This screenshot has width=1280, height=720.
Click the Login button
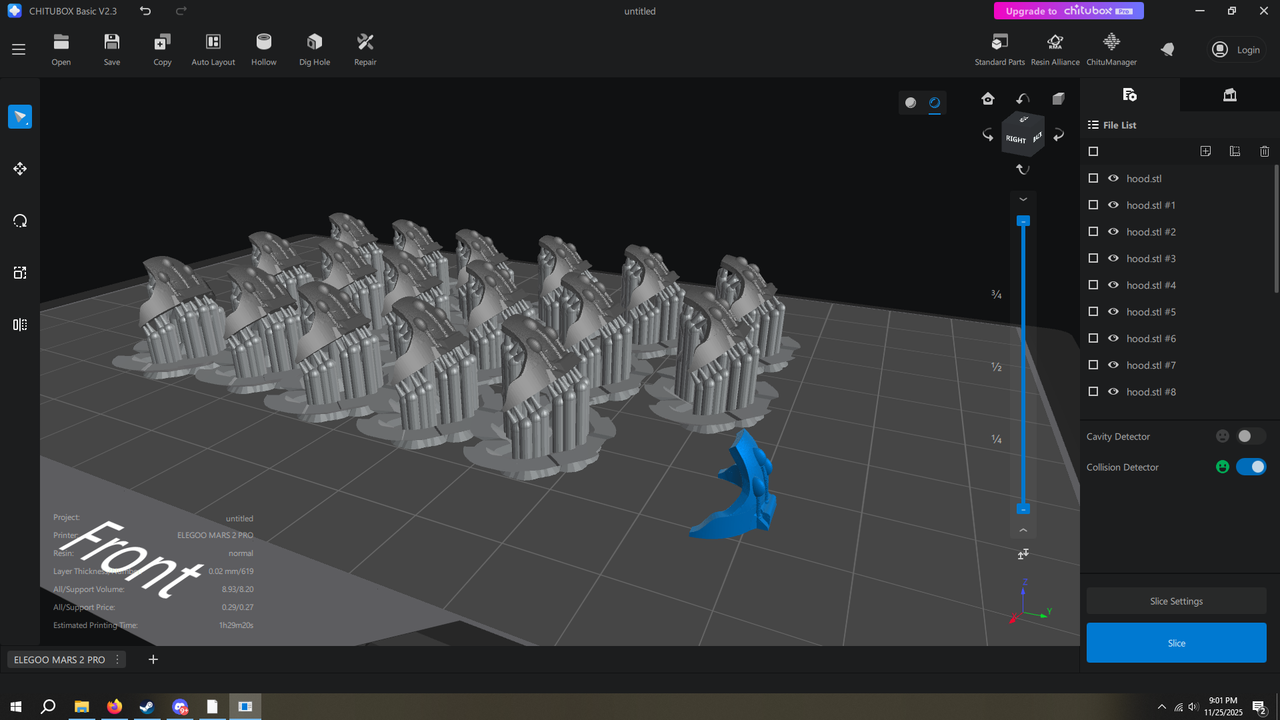(x=1236, y=49)
